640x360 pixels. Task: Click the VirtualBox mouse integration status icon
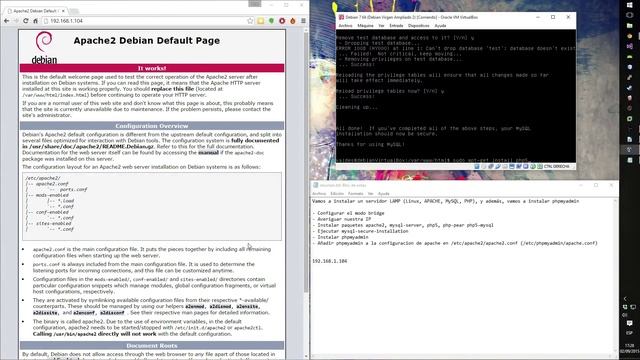click(x=533, y=167)
